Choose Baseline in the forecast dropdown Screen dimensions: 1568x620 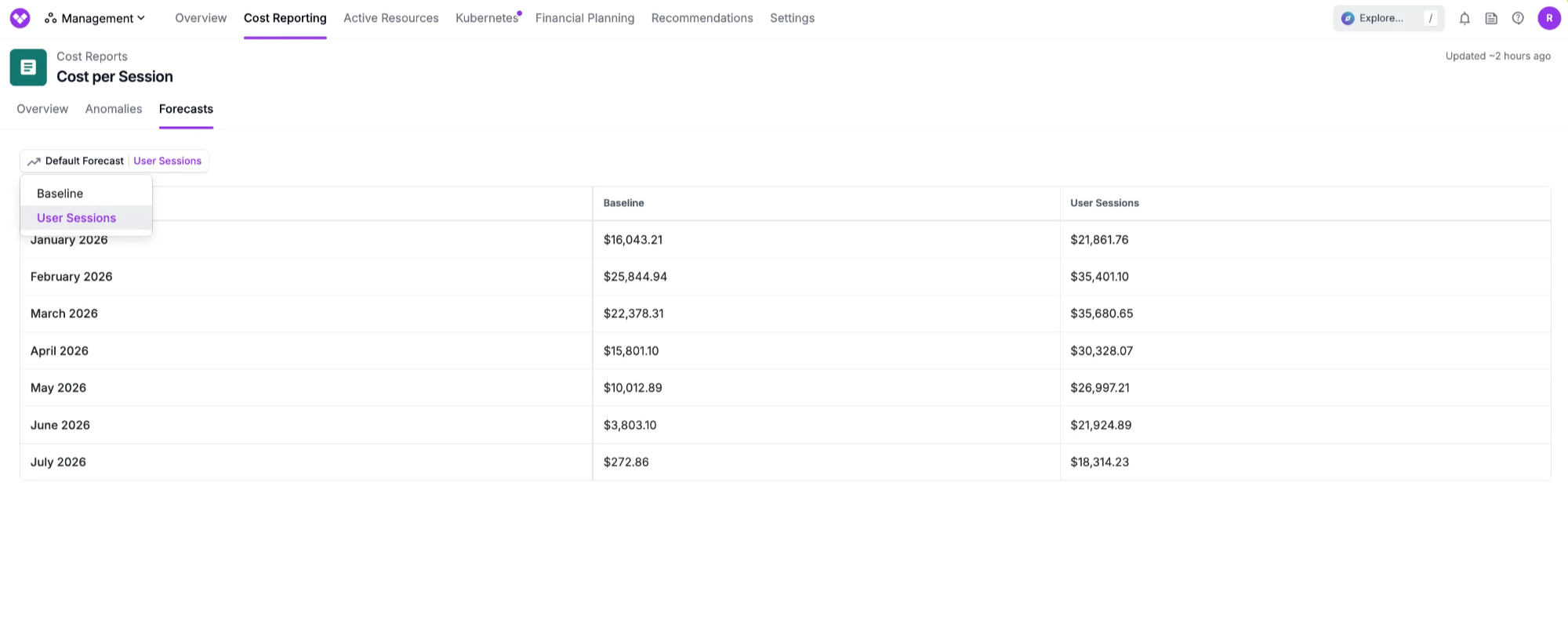86,194
